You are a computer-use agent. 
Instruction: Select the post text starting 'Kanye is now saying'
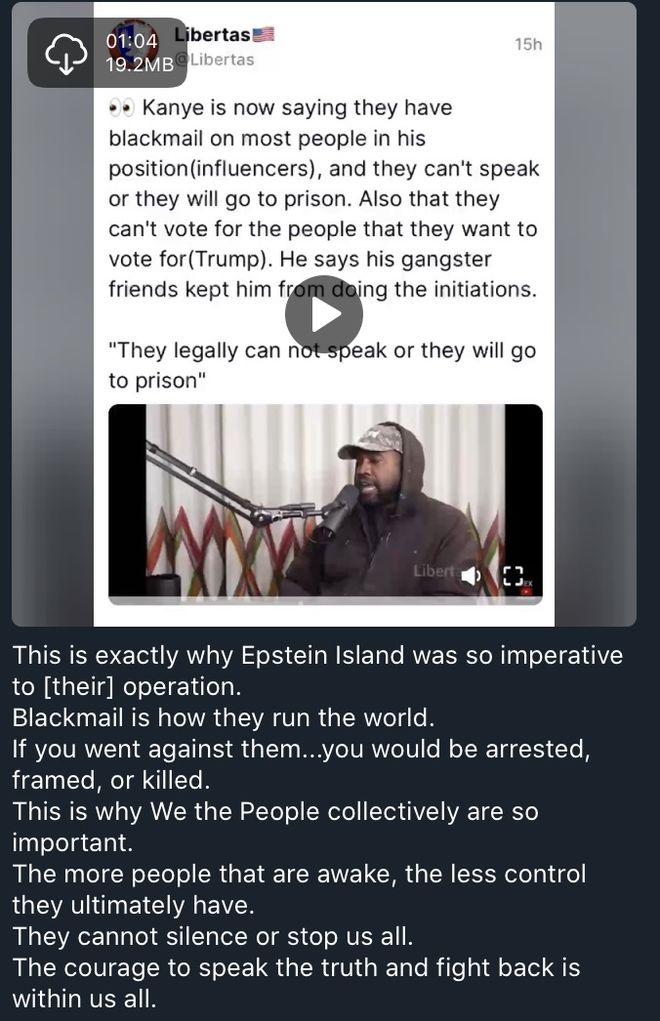[x=323, y=199]
